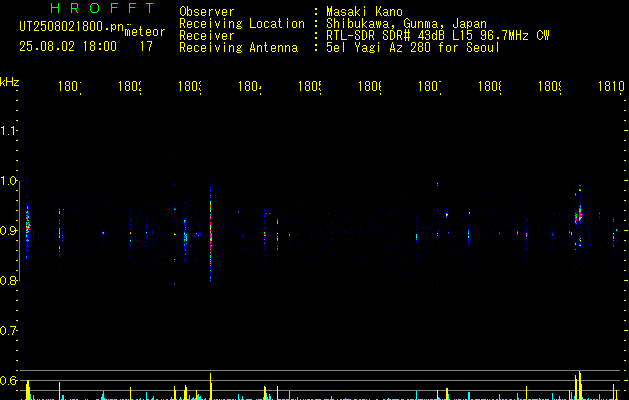Click the date 25.08.02 18:00 text

[68, 46]
